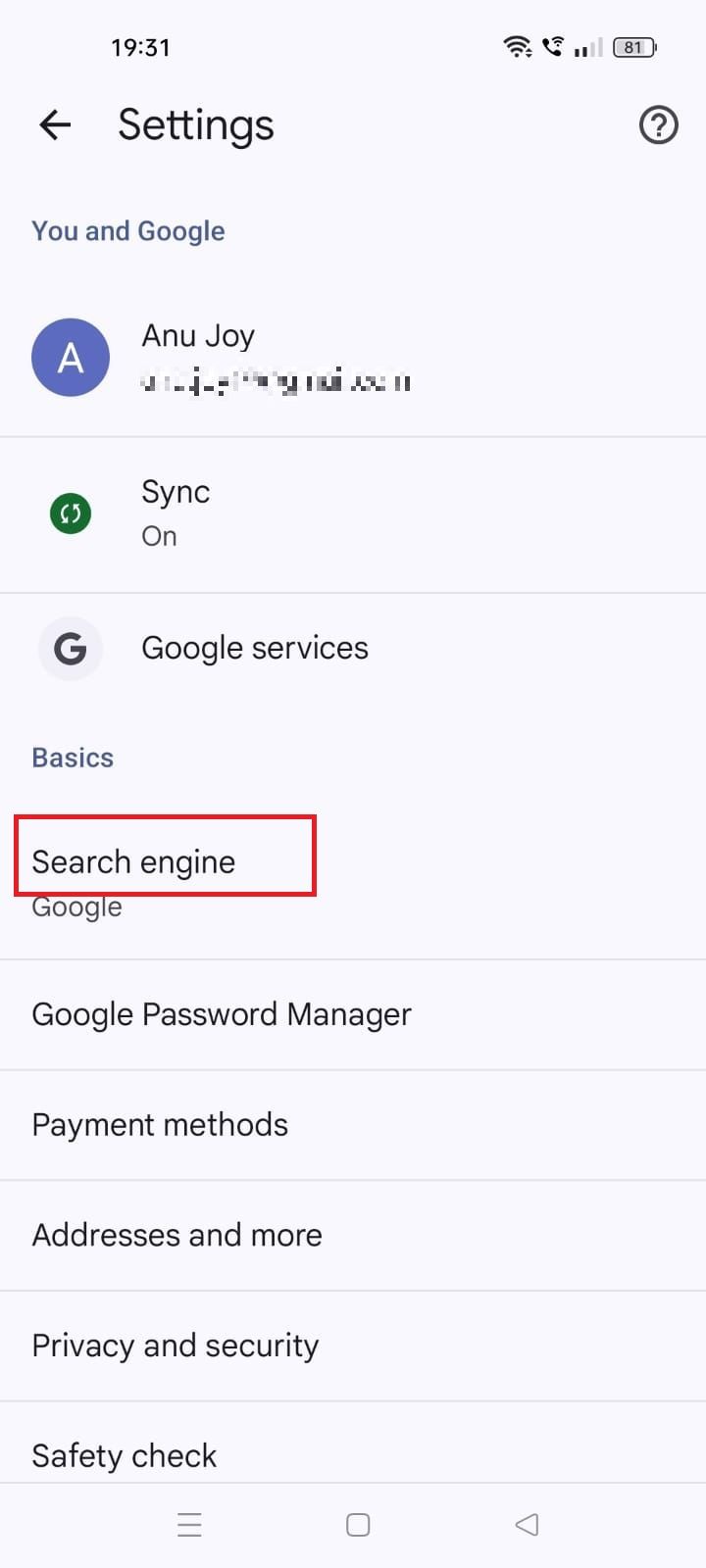Tap the back arrow to leave Settings
Screen dimensions: 706x1568
click(x=54, y=125)
